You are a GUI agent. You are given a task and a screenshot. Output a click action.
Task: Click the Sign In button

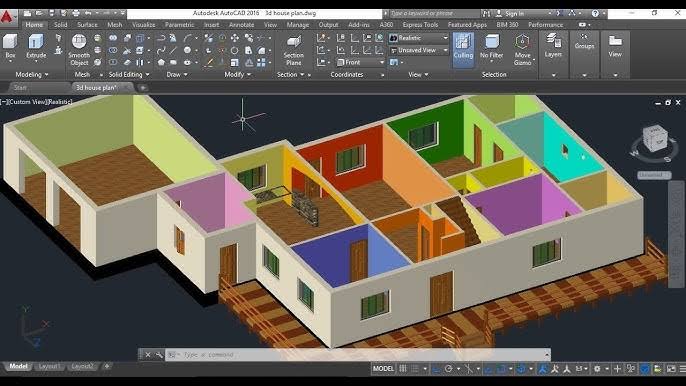(510, 14)
